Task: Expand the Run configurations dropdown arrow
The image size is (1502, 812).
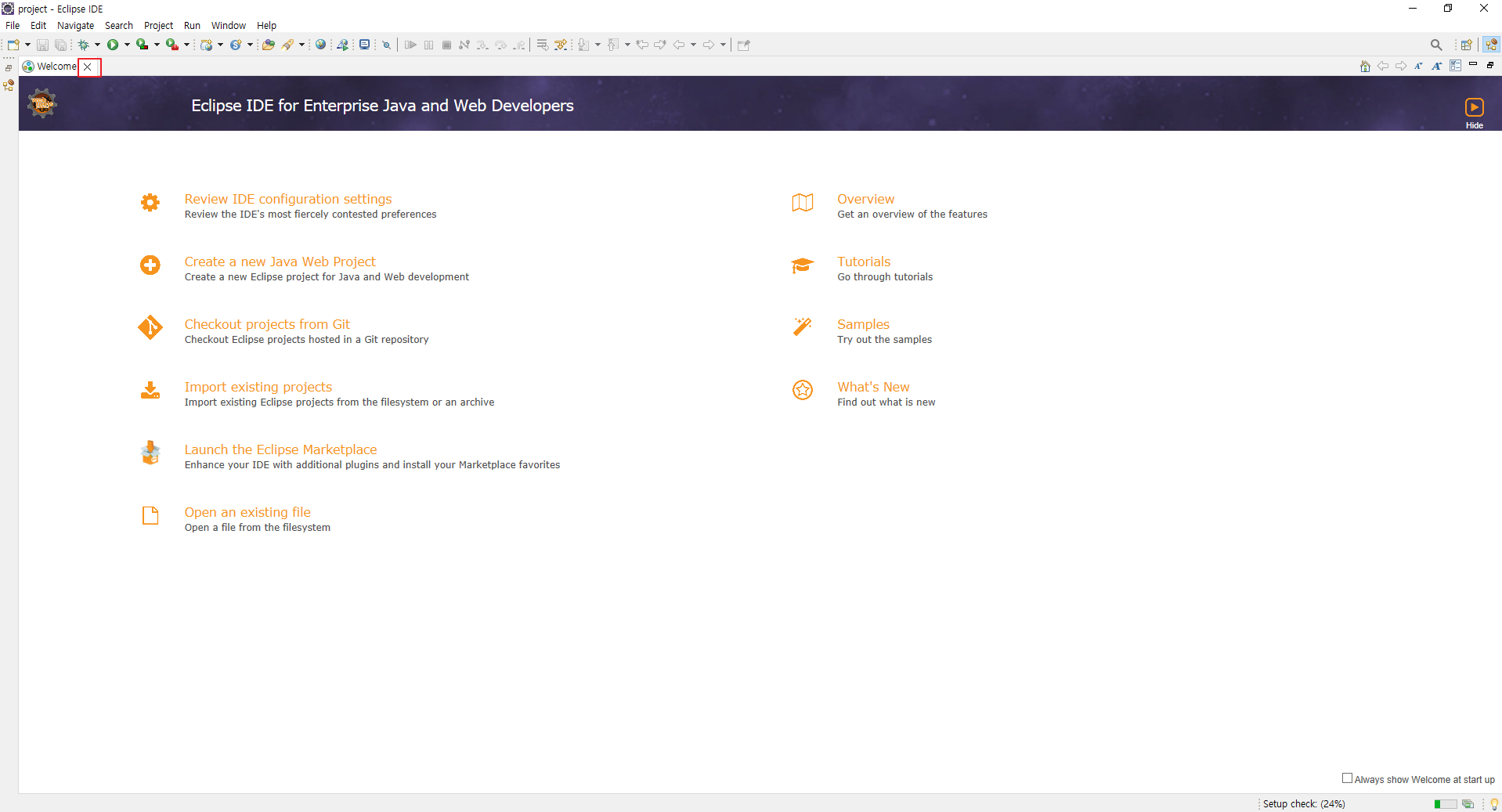Action: [x=127, y=45]
